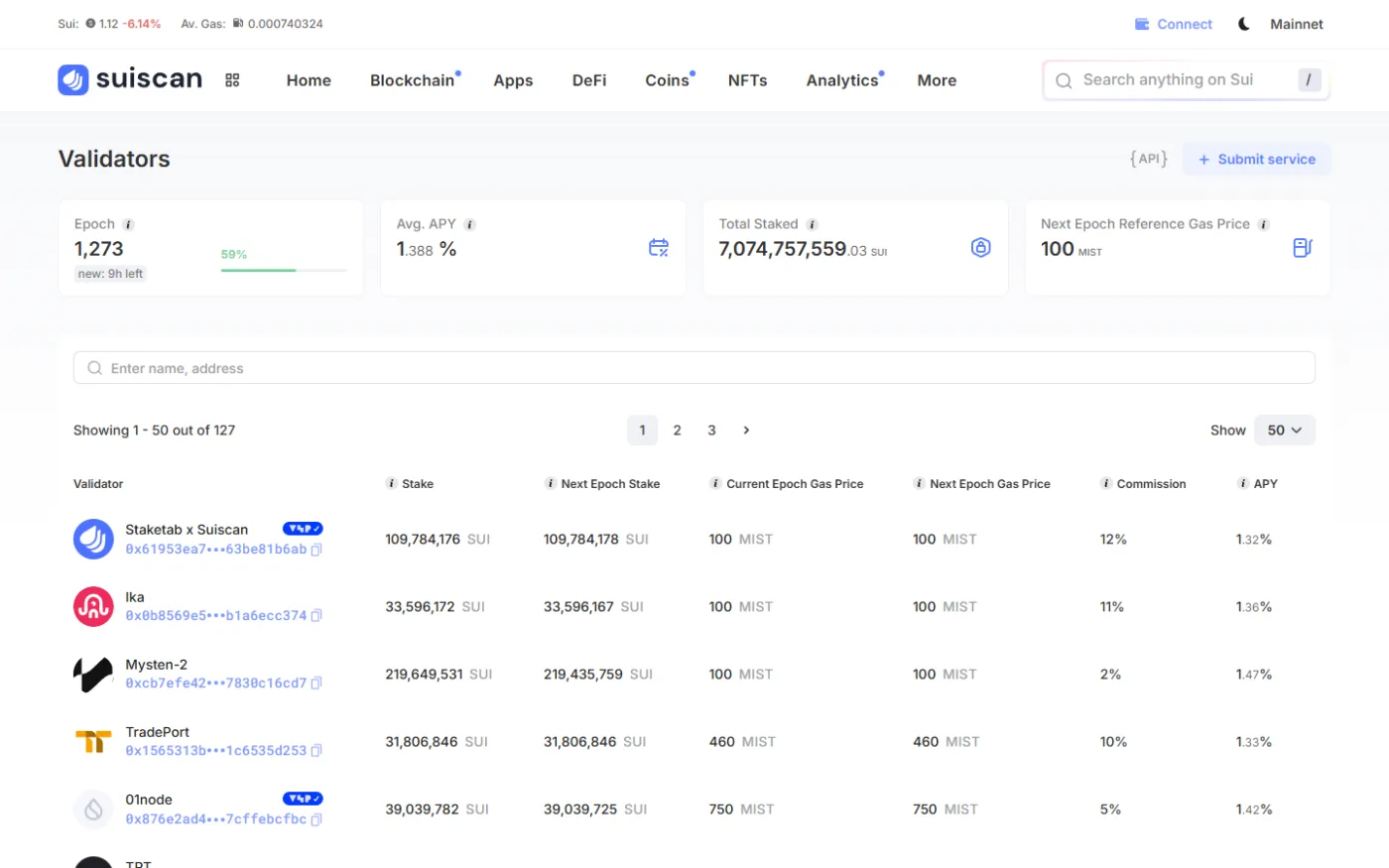Open the NFTs menu
Image resolution: width=1389 pixels, height=868 pixels.
(x=747, y=80)
